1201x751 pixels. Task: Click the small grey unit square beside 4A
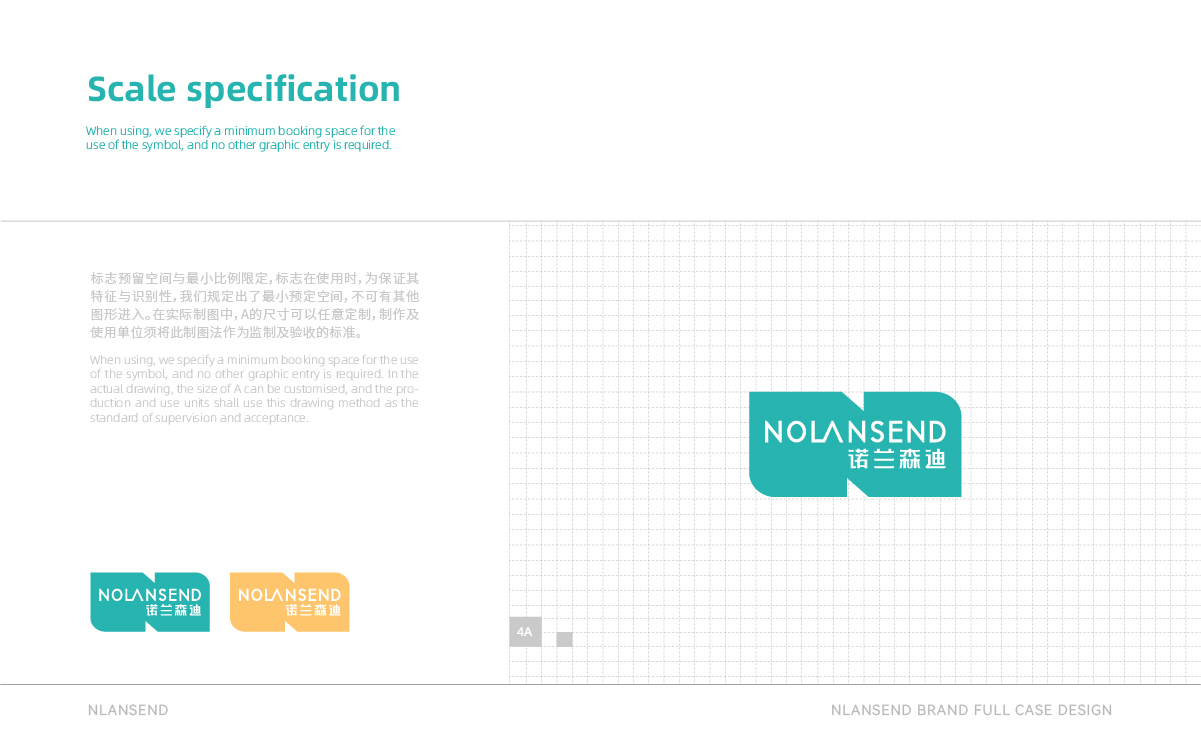click(564, 639)
